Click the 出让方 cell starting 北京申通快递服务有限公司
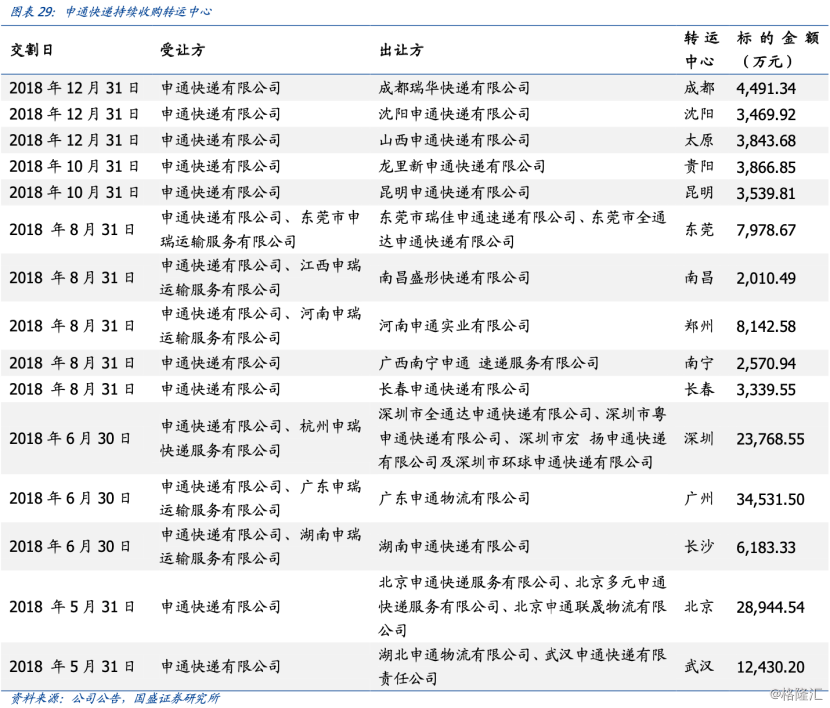 522,606
